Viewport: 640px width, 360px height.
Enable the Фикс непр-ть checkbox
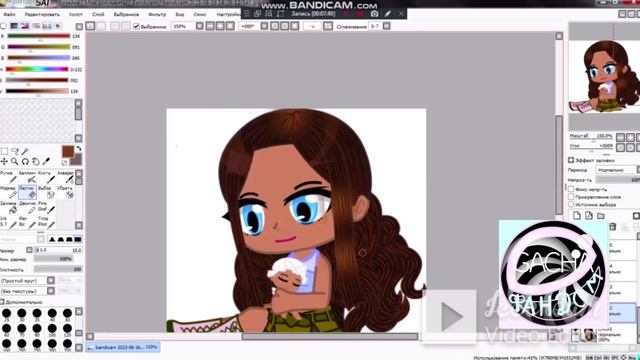571,189
